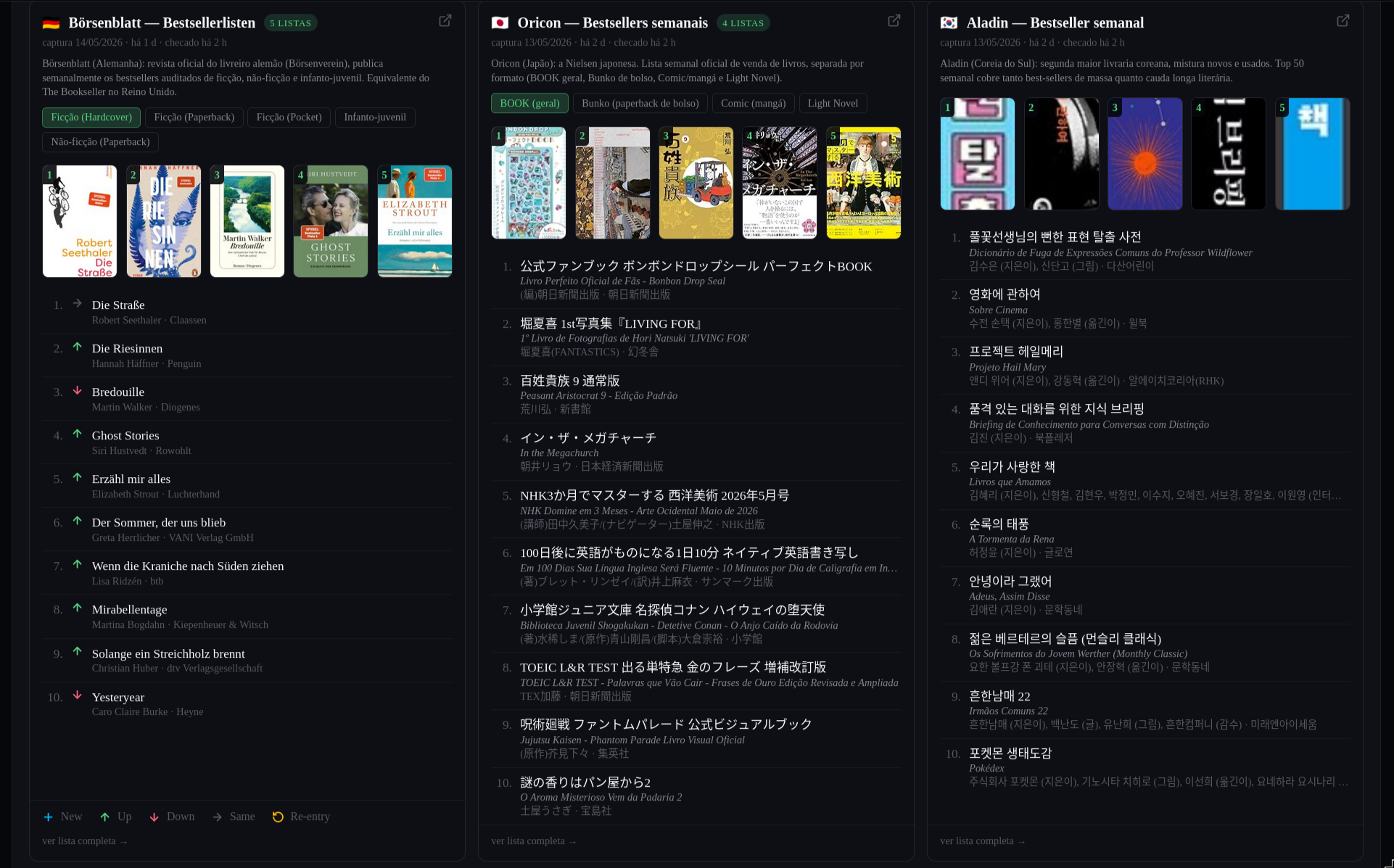Open the Não-ficção (Paperback) list
Viewport: 1394px width, 868px height.
click(100, 142)
